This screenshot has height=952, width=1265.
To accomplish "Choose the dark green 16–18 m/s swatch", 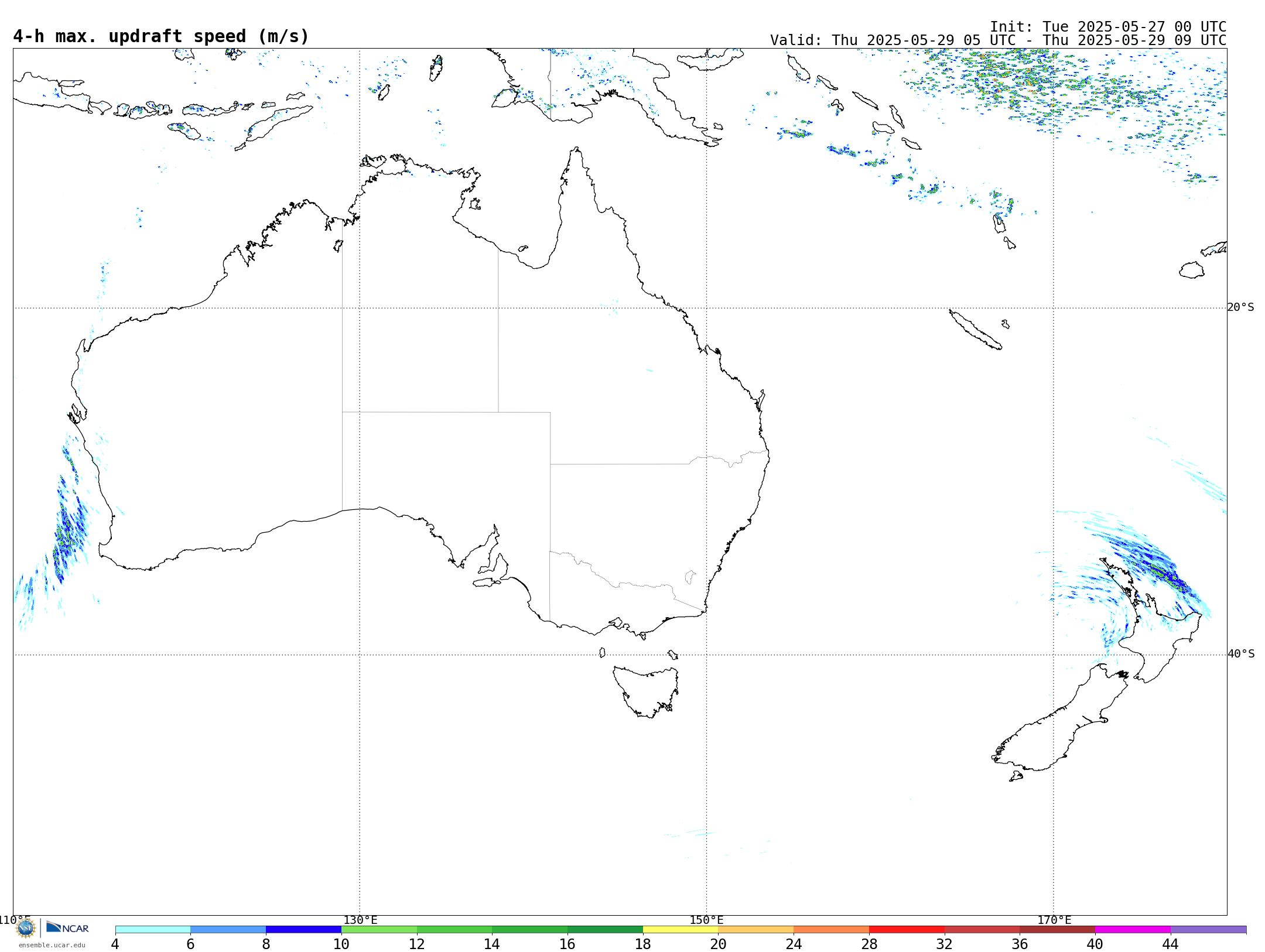I will pyautogui.click(x=605, y=930).
